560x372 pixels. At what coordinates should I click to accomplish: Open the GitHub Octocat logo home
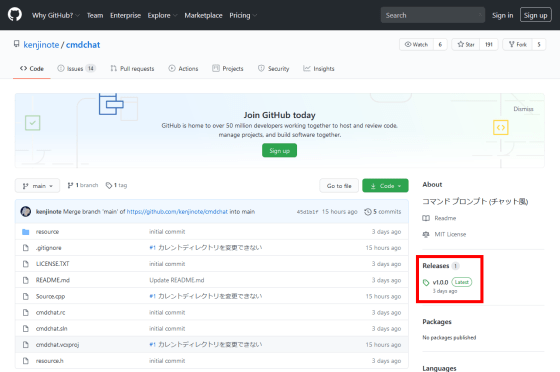(x=15, y=15)
